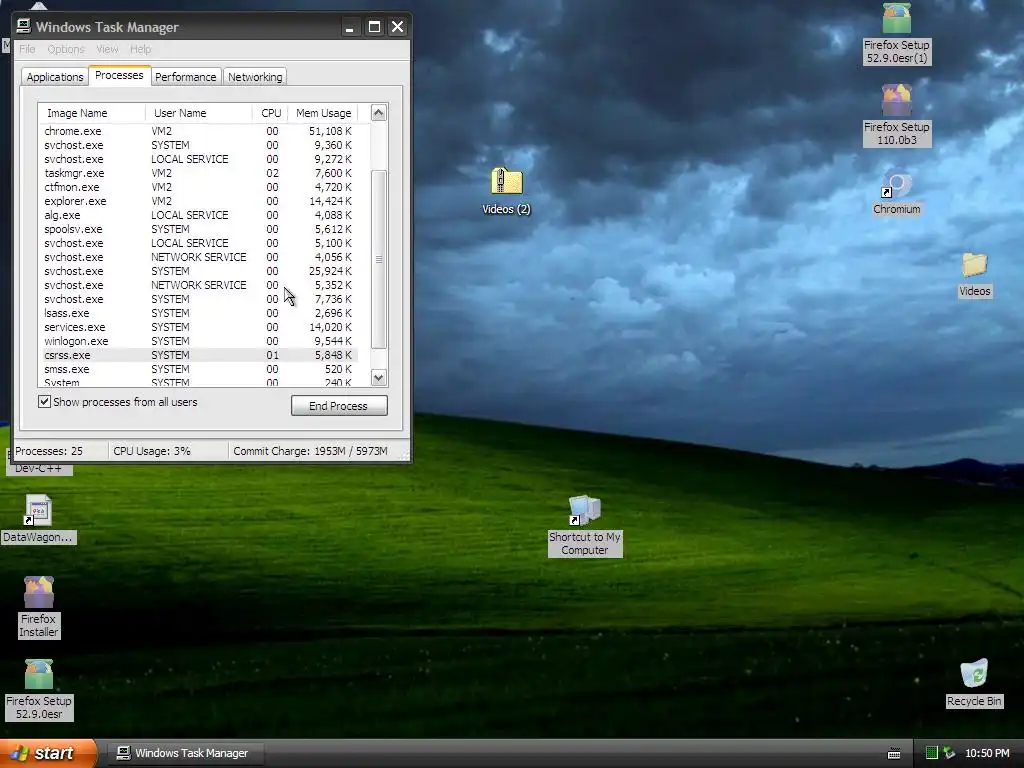
Task: Switch to the Networking tab
Action: (255, 77)
